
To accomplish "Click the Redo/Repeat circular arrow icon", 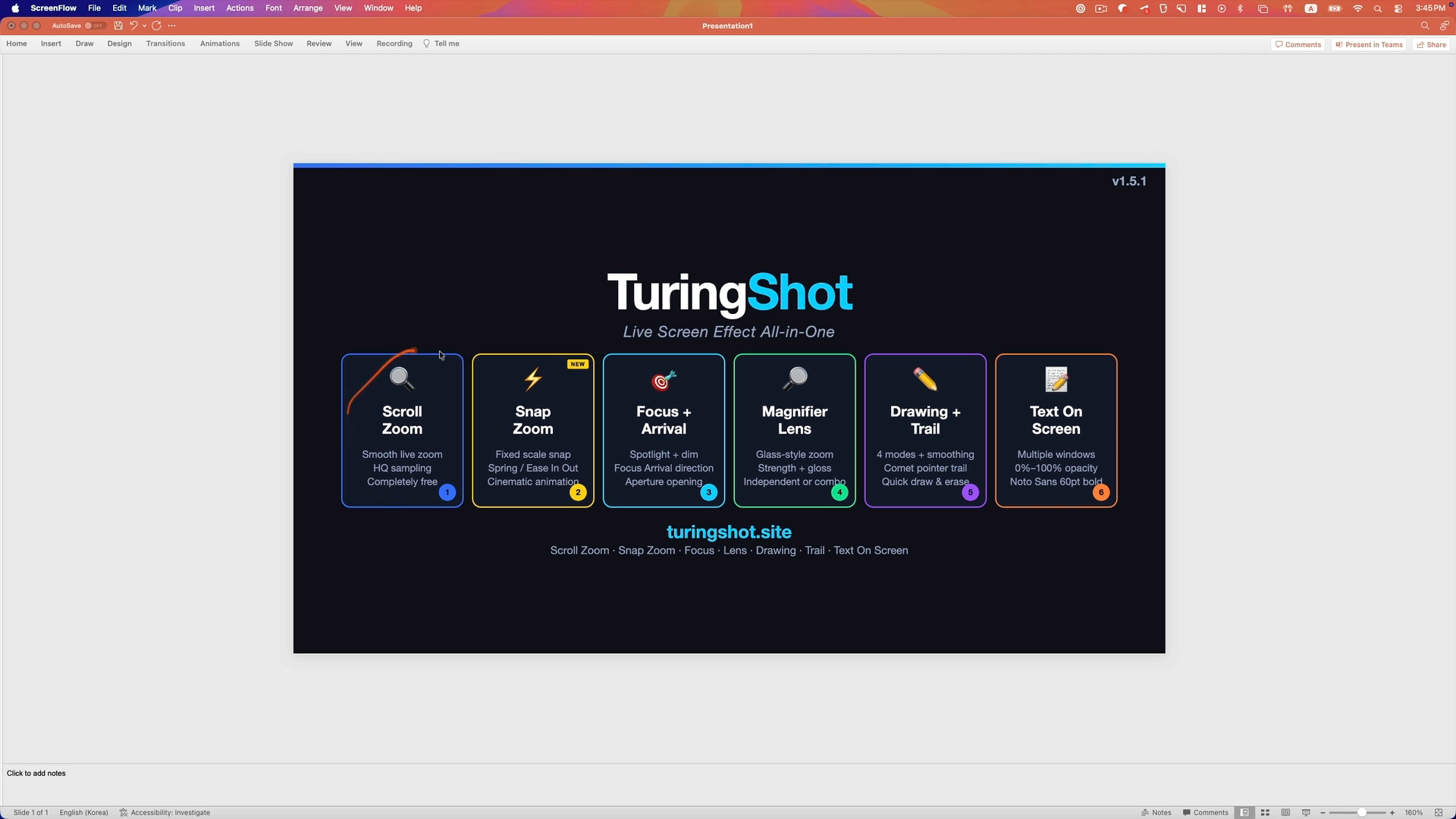I will point(156,26).
